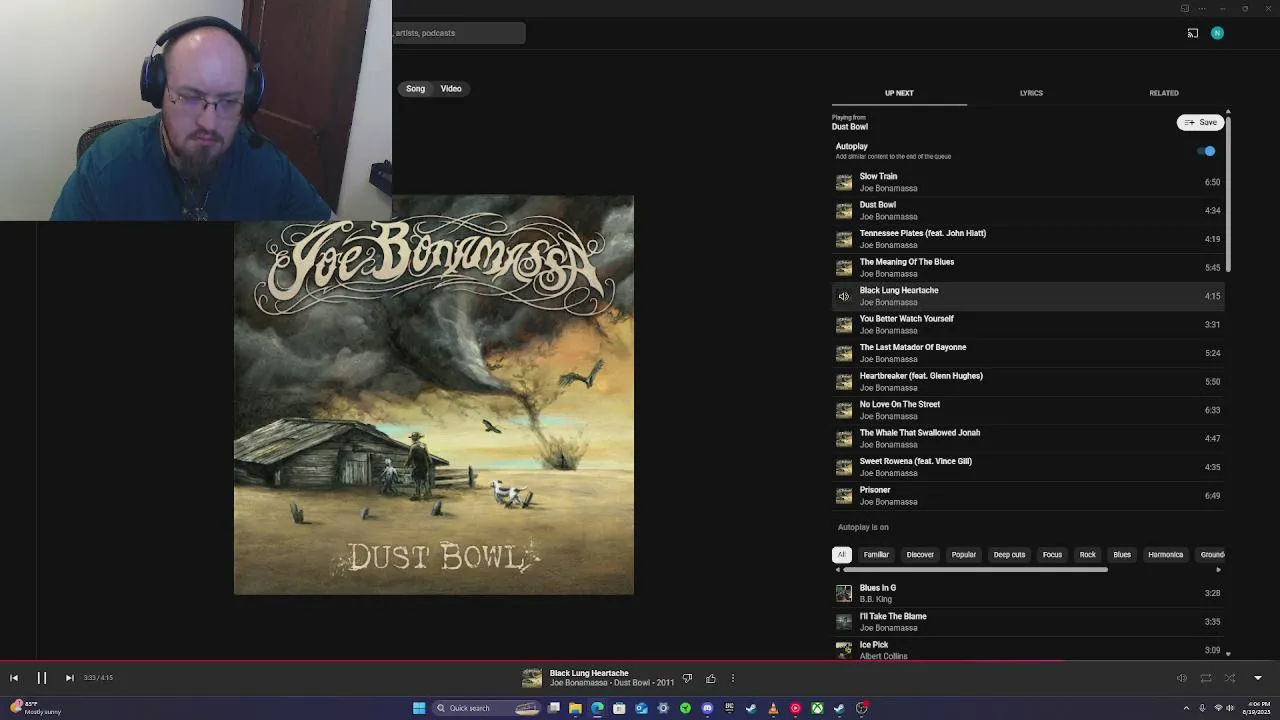Open the Xbox app from the taskbar
This screenshot has width=1280, height=720.
(817, 708)
